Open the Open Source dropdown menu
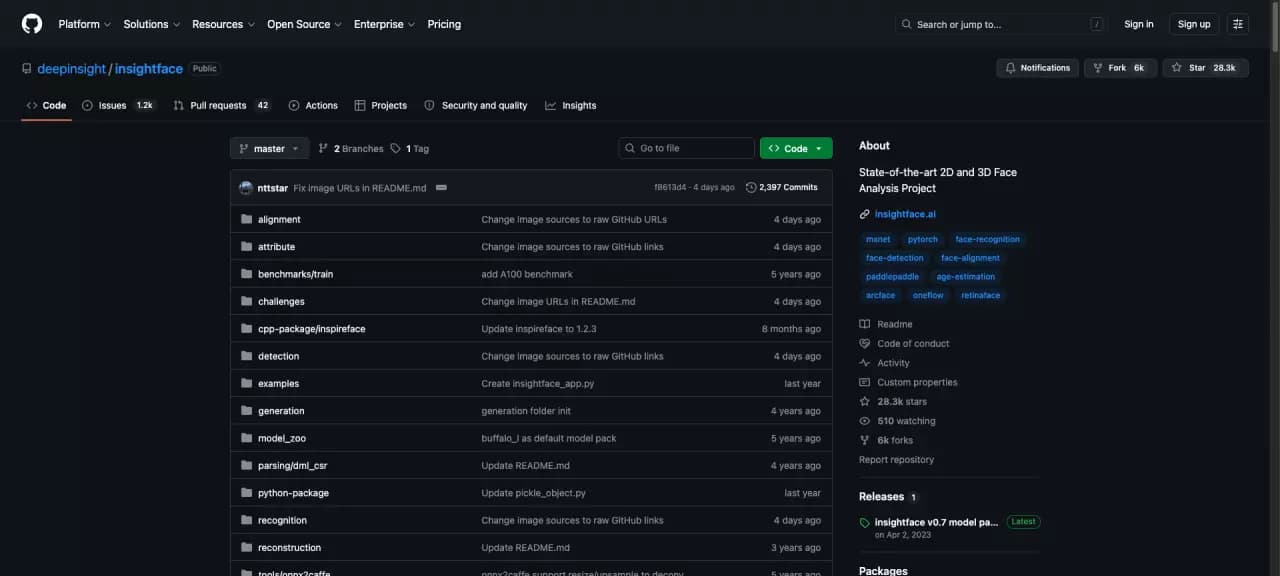Viewport: 1280px width, 576px height. click(304, 24)
